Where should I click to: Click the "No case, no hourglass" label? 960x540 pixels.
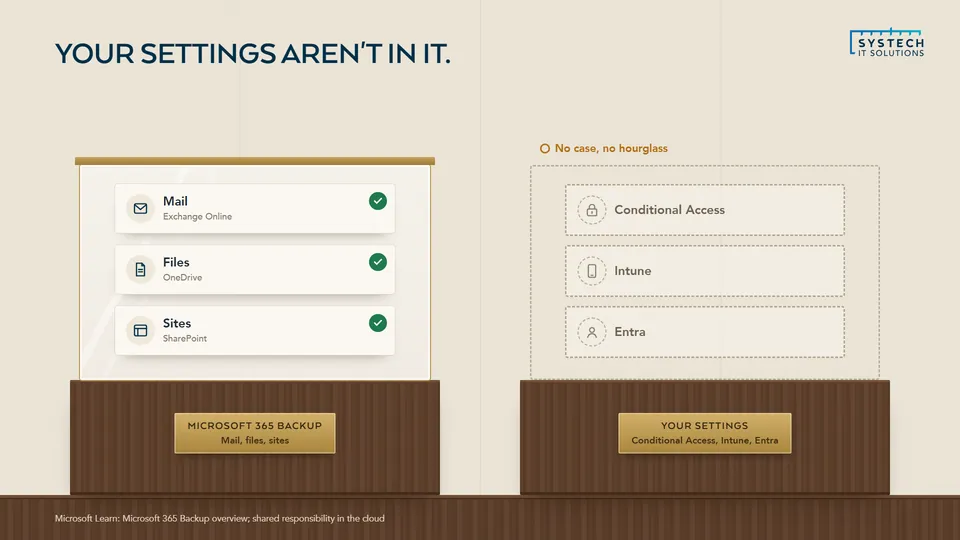pyautogui.click(x=611, y=149)
